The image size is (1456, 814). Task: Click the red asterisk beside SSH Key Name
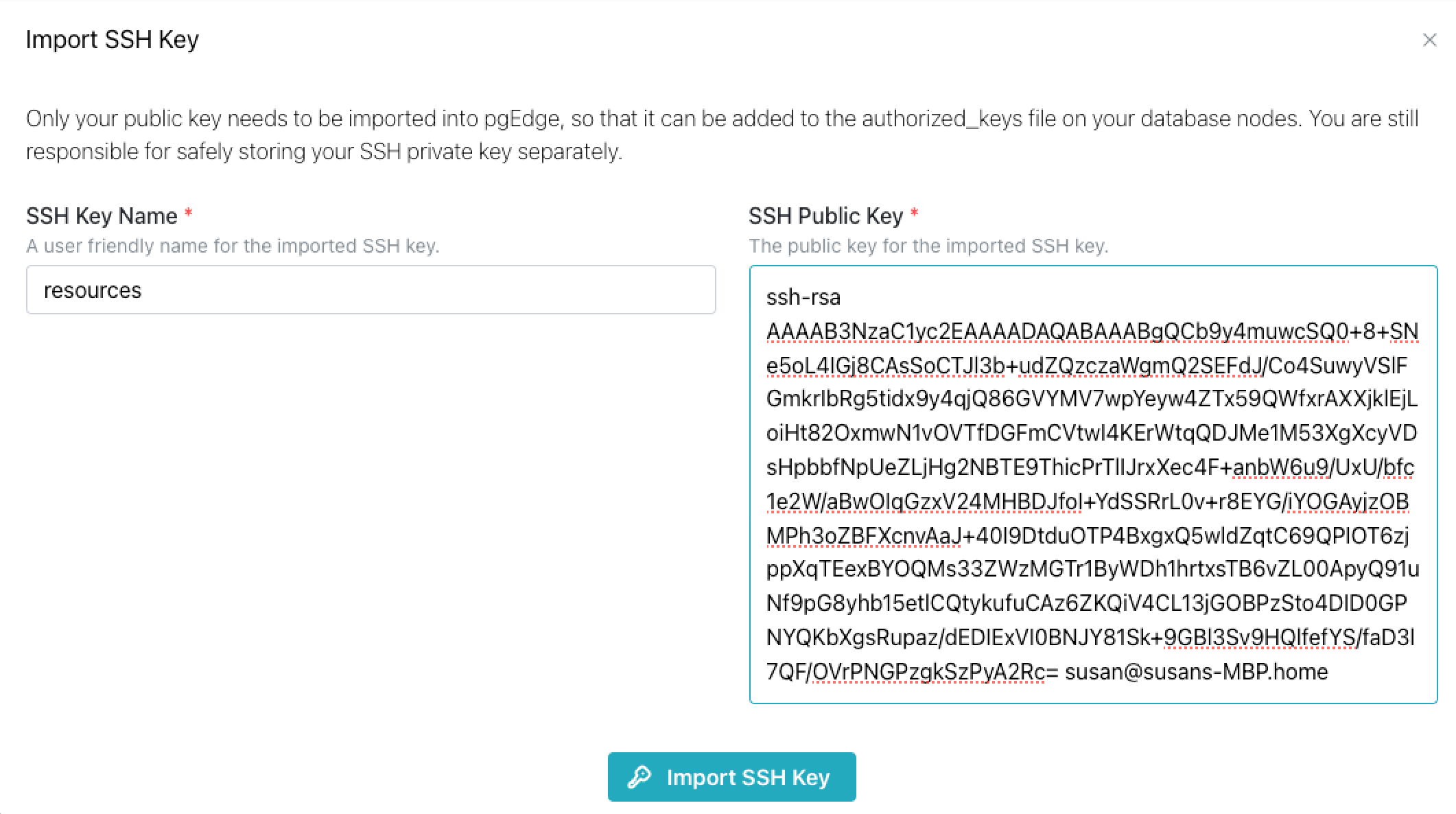pos(188,213)
